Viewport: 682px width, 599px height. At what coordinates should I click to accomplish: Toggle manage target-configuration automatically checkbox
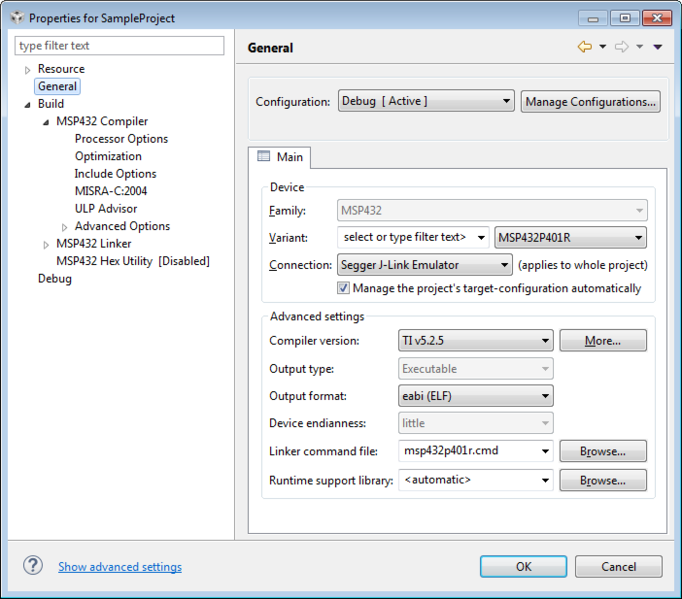[x=343, y=288]
